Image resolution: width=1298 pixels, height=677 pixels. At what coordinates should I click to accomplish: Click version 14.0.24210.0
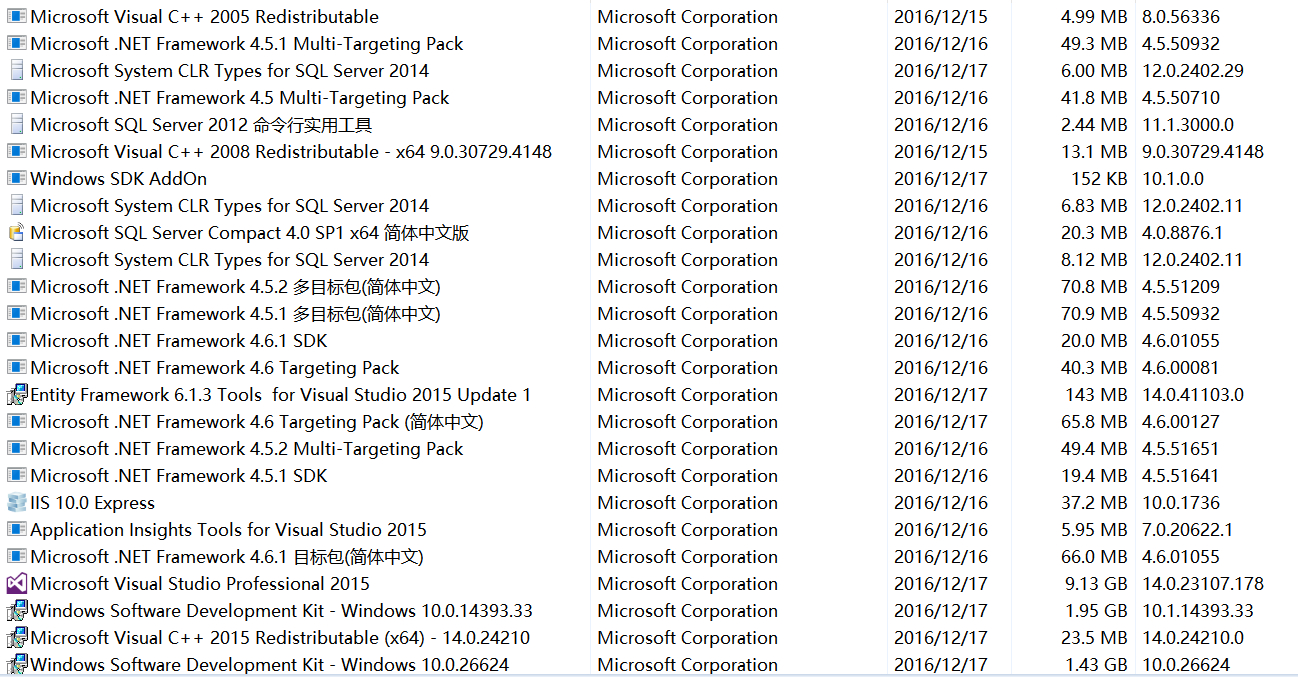[1193, 638]
